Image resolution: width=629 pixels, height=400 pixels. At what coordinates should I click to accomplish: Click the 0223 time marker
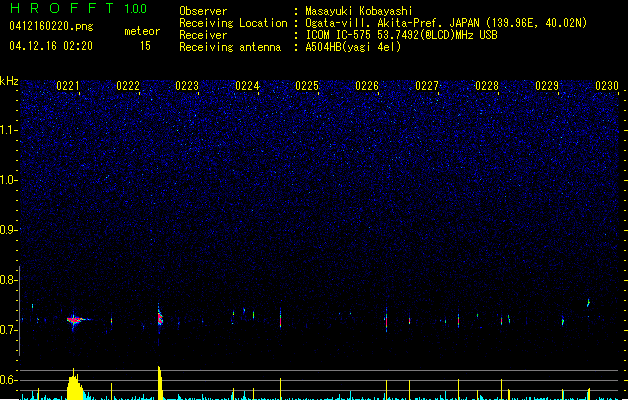(187, 86)
